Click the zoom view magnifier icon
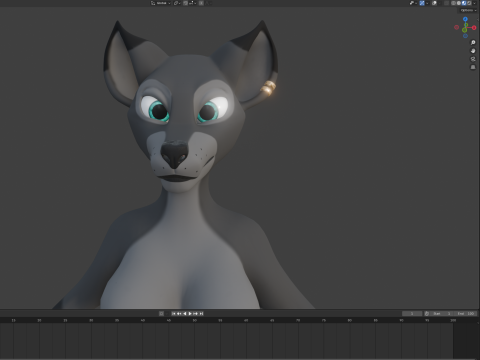Viewport: 480px width, 360px height. (473, 43)
